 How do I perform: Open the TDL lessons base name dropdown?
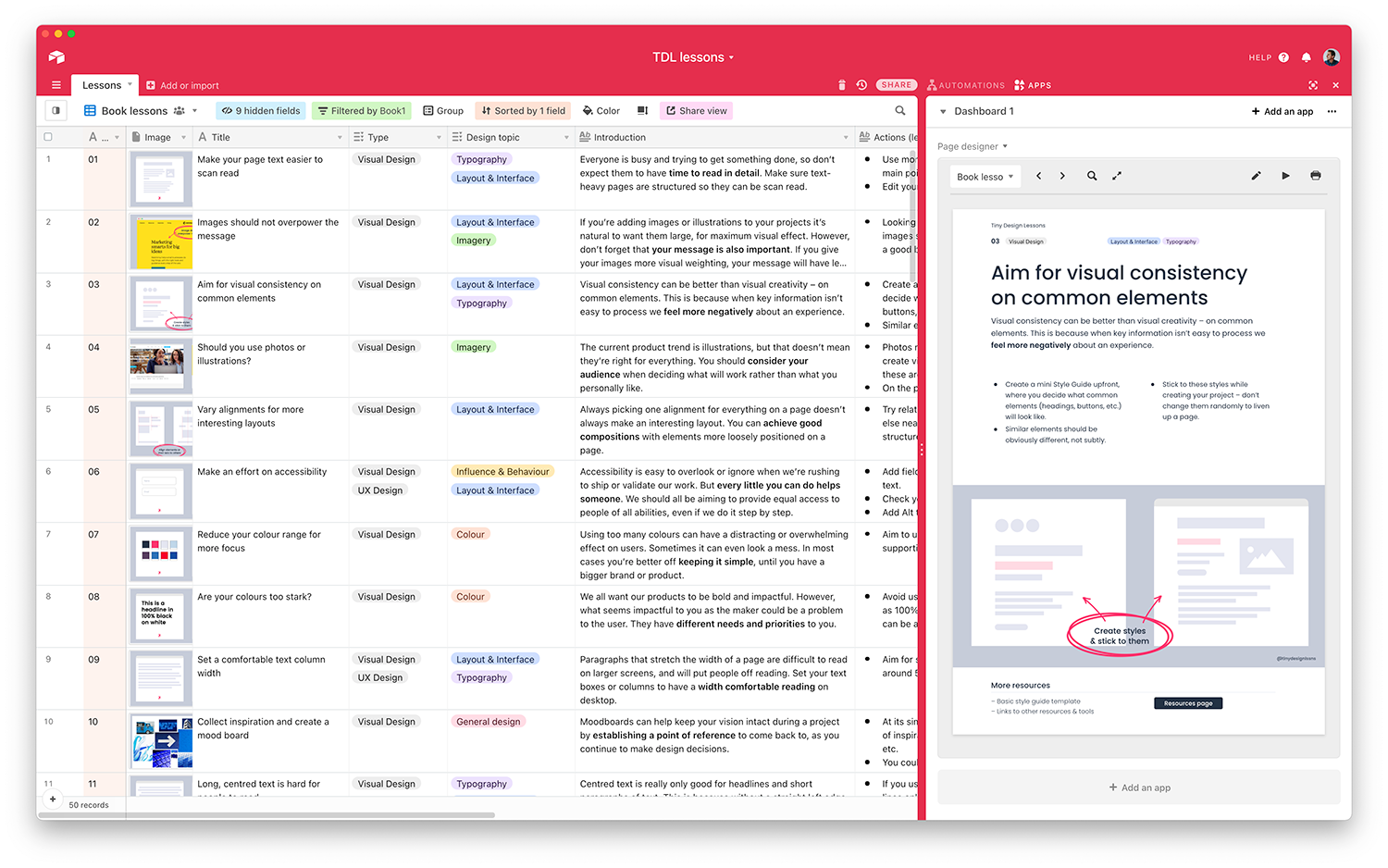tap(693, 57)
